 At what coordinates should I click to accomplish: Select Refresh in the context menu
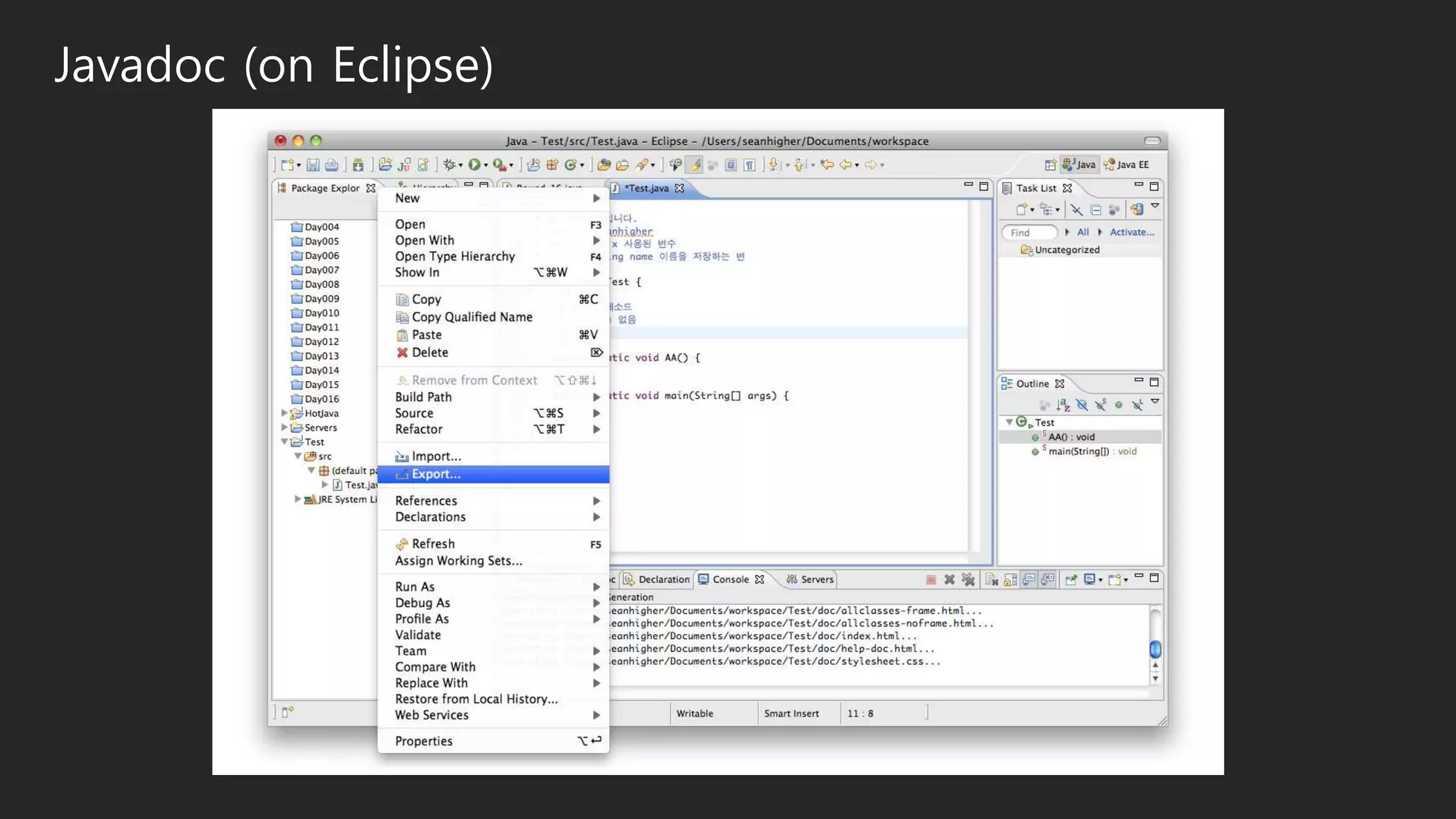tap(493, 544)
